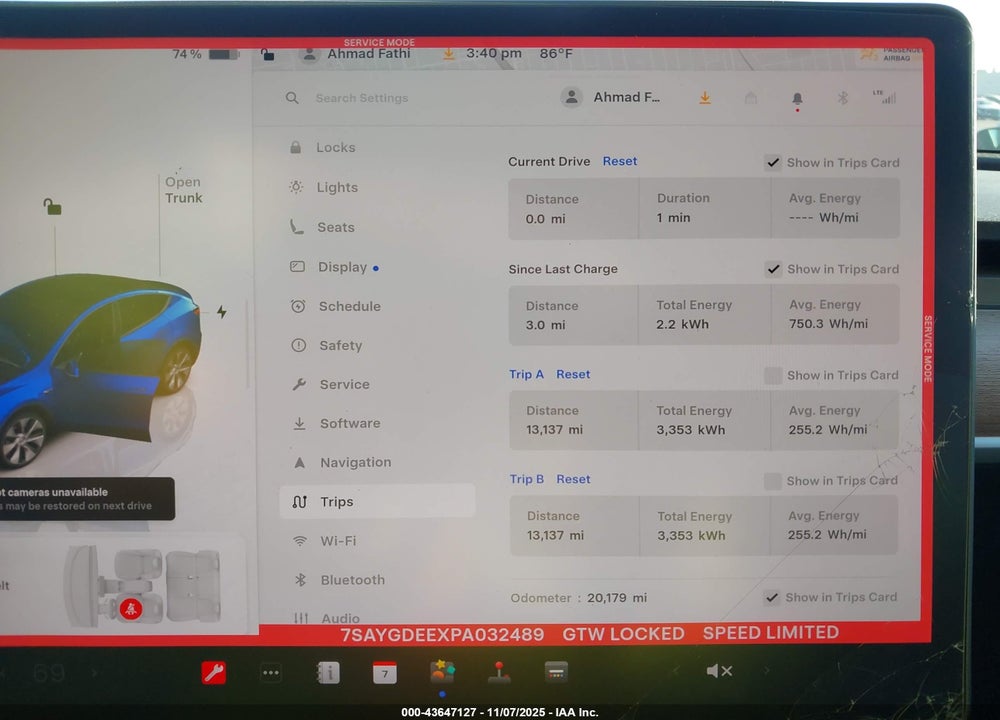Launch the Toybox icon
1000x720 pixels.
tap(442, 672)
